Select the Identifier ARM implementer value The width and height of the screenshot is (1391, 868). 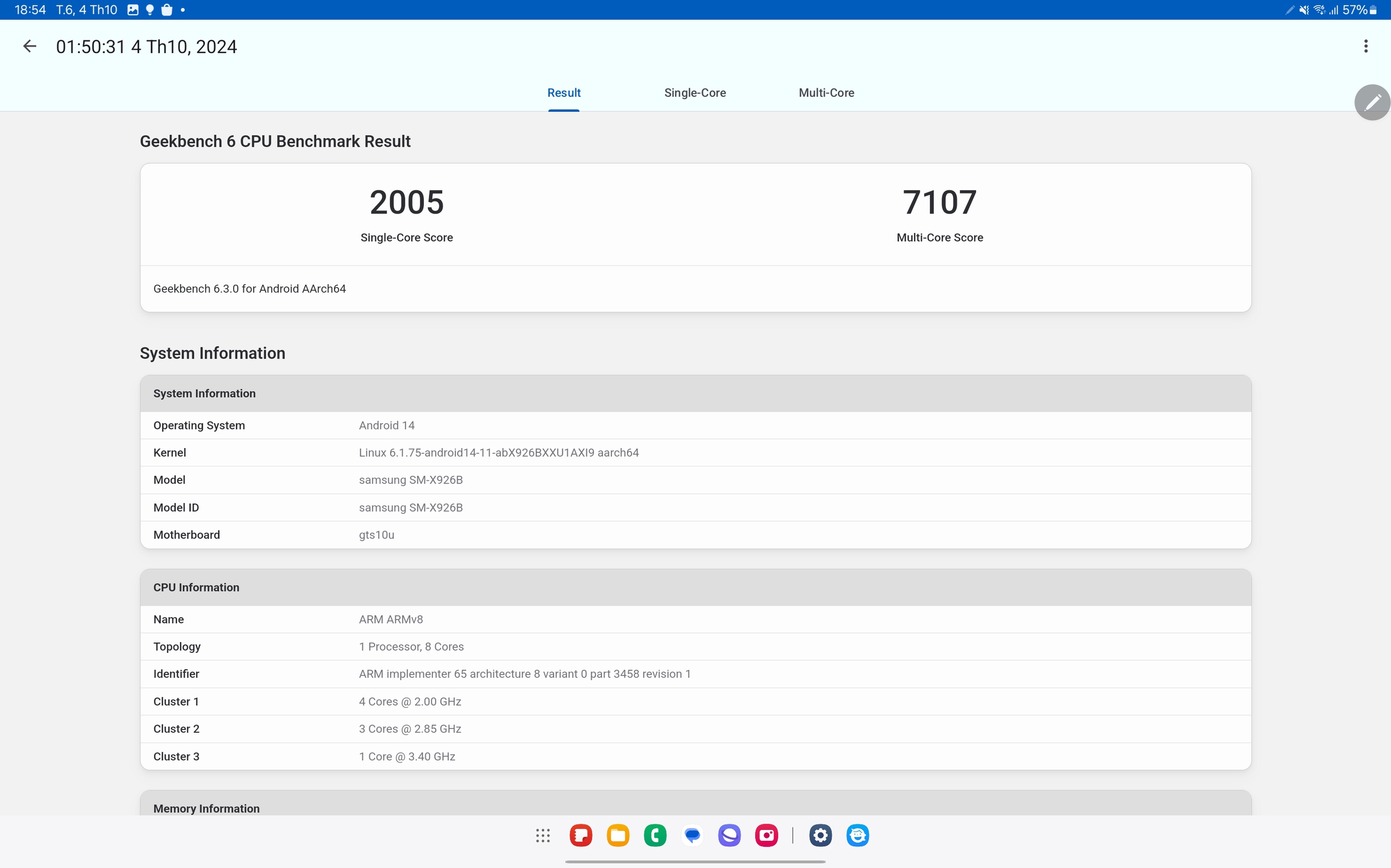tap(525, 674)
